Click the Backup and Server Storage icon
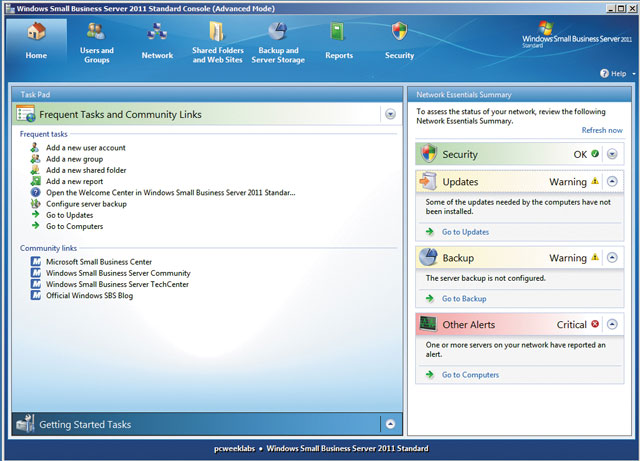640x461 pixels. click(278, 31)
